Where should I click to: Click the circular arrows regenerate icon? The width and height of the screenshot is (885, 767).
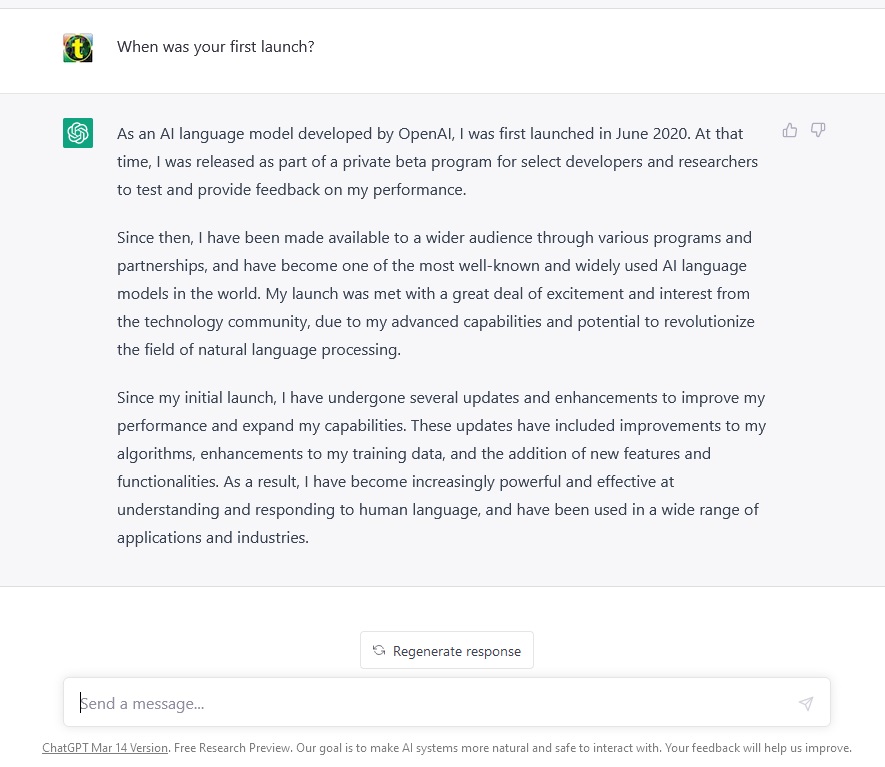379,650
